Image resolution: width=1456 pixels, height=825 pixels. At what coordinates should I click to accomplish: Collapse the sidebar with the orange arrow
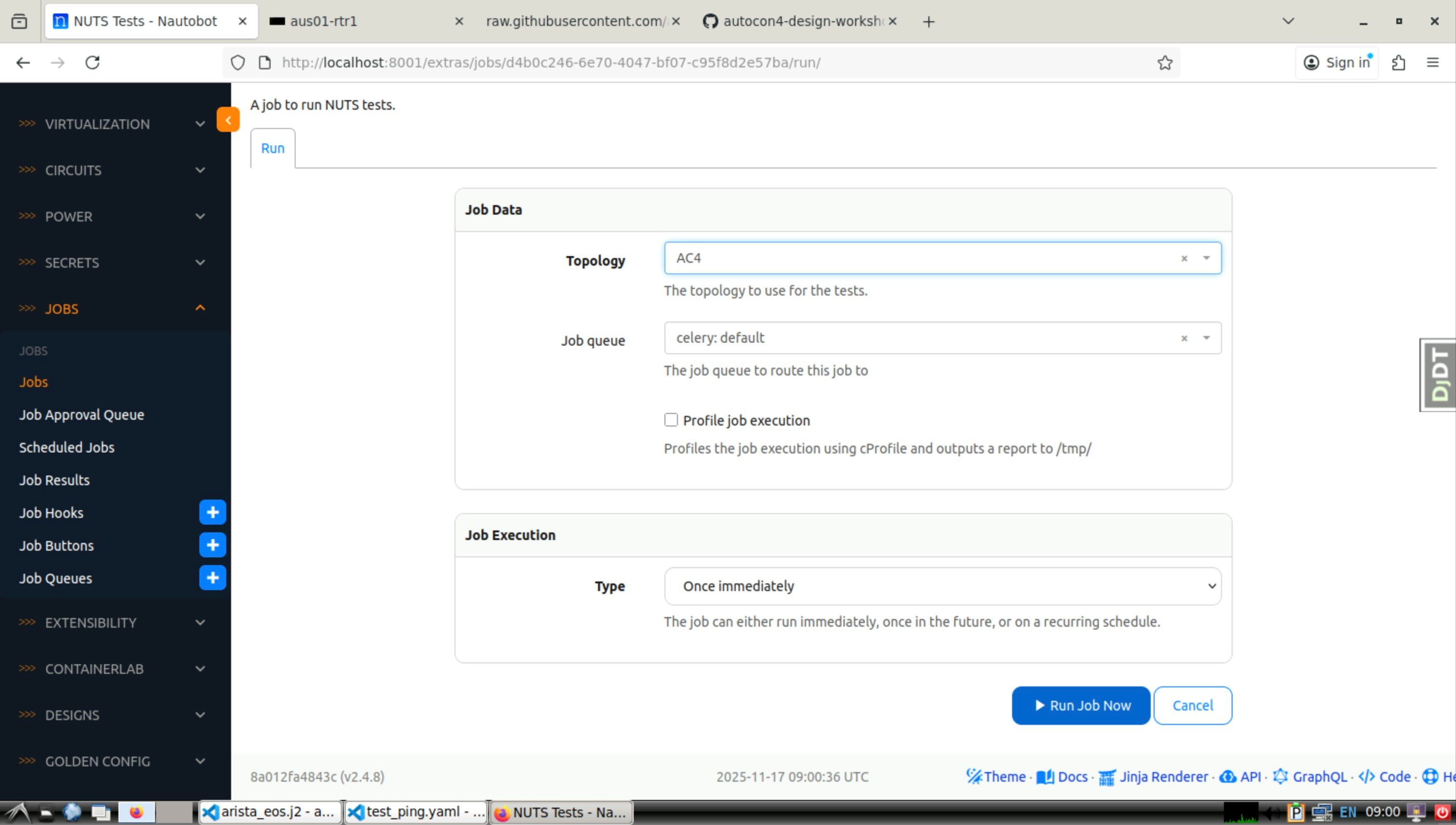coord(228,119)
